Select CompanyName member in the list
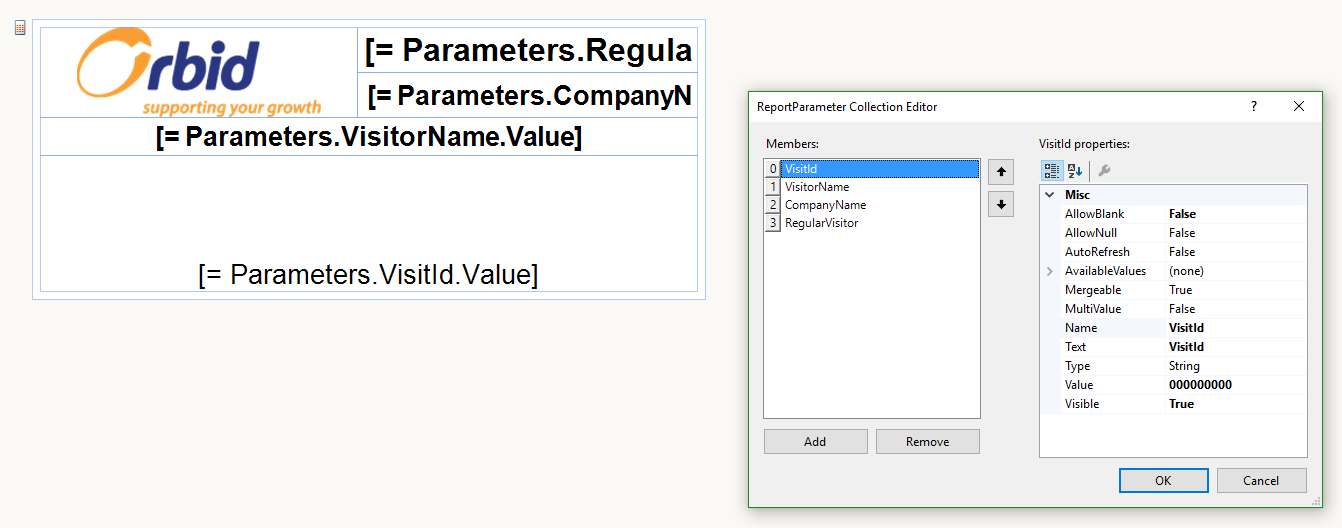Image resolution: width=1342 pixels, height=528 pixels. (825, 205)
